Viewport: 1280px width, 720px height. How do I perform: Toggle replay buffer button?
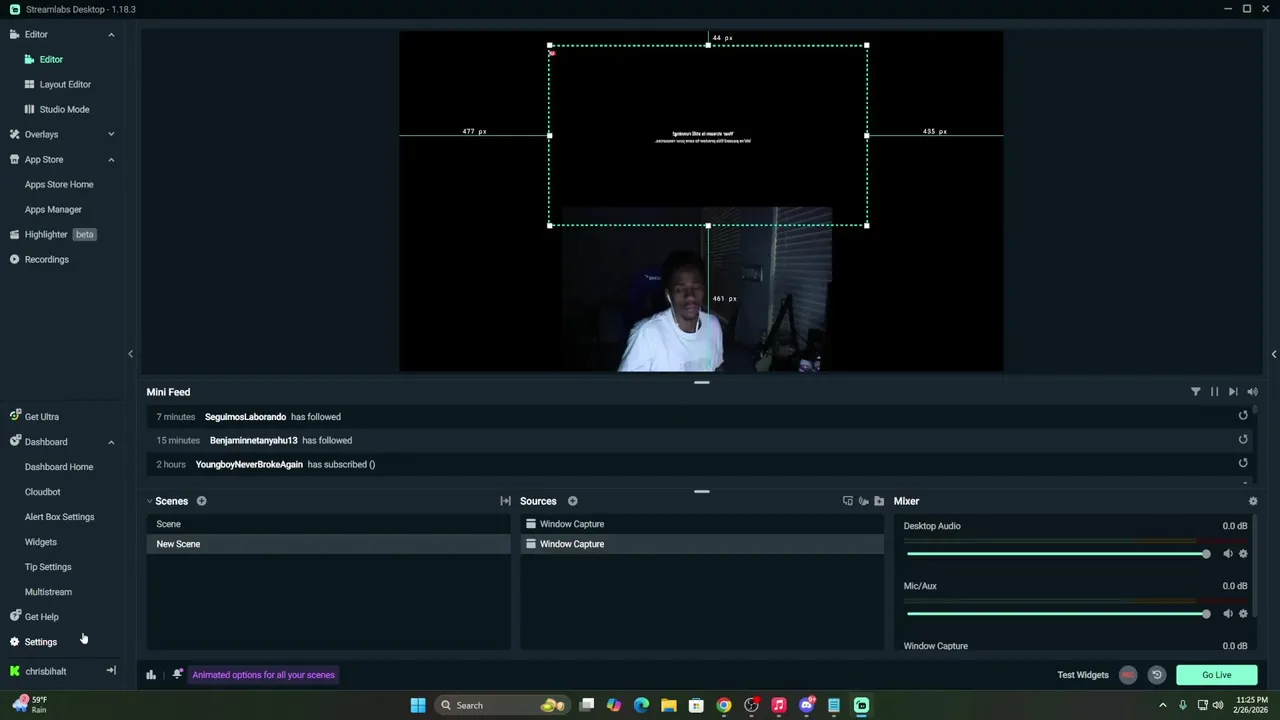pos(1157,675)
